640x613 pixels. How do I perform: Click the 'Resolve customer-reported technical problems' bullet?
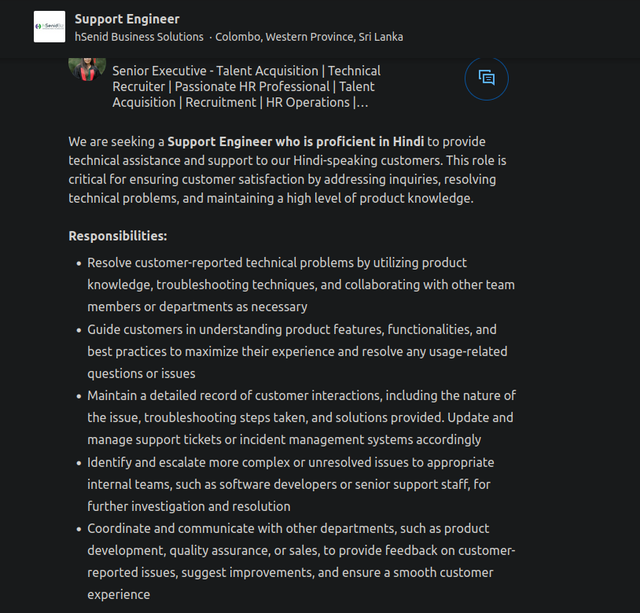(301, 284)
